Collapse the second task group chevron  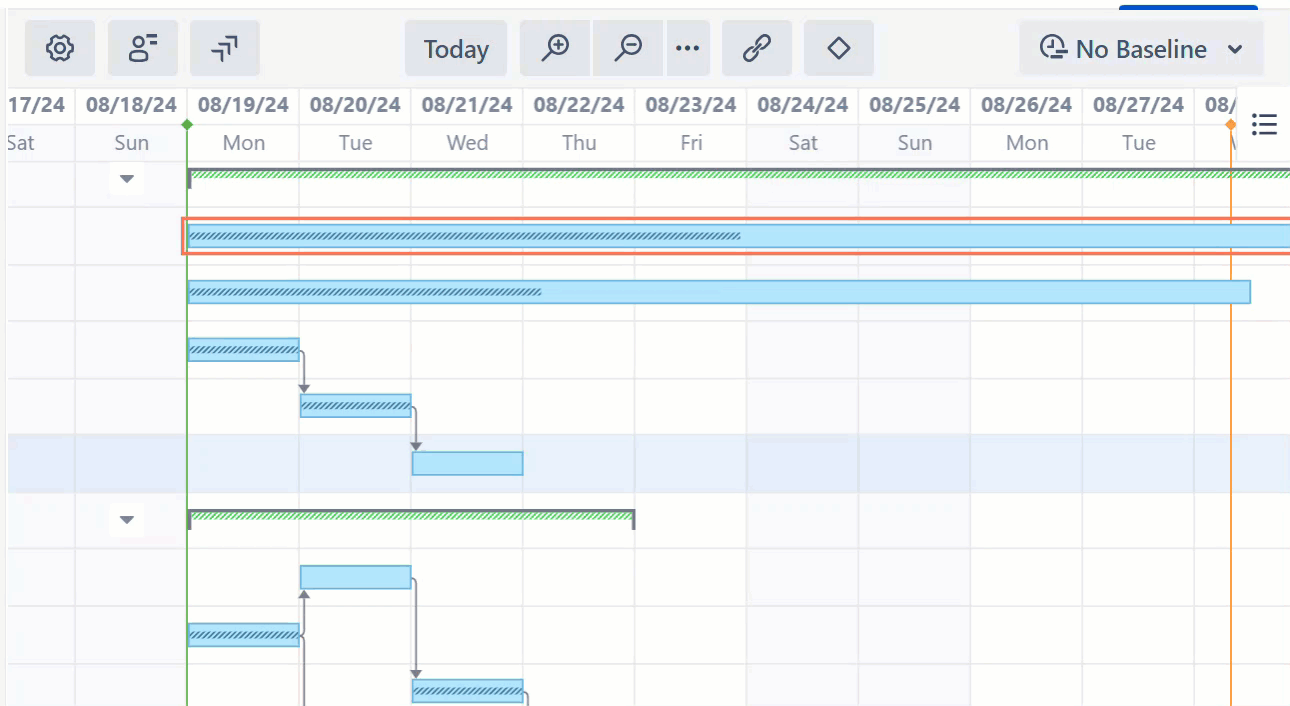click(x=126, y=519)
